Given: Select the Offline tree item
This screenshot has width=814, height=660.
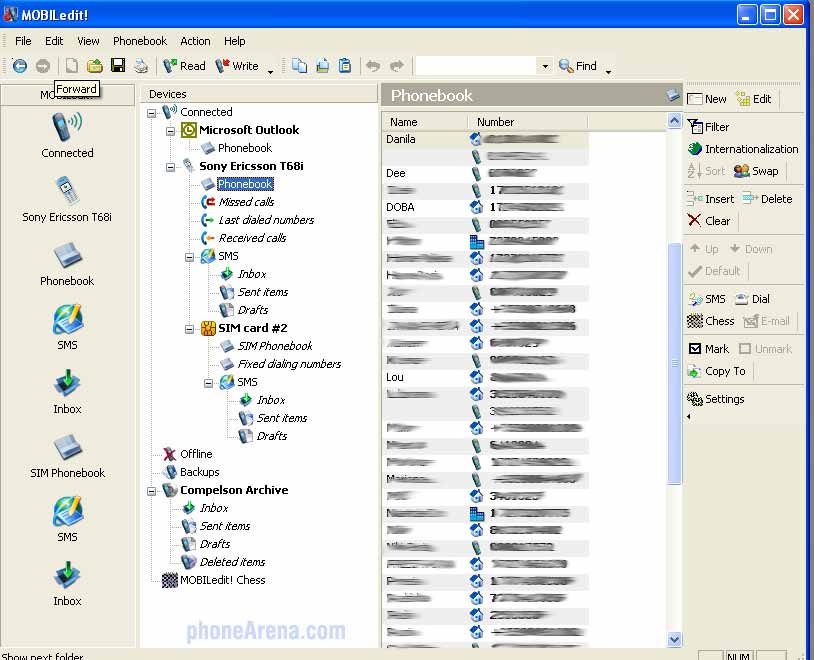Looking at the screenshot, I should (196, 454).
